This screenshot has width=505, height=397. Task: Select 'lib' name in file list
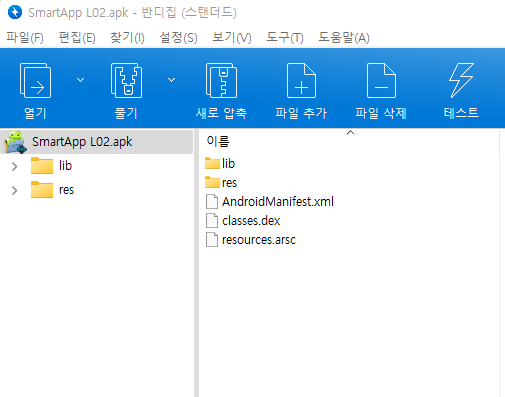click(x=228, y=163)
